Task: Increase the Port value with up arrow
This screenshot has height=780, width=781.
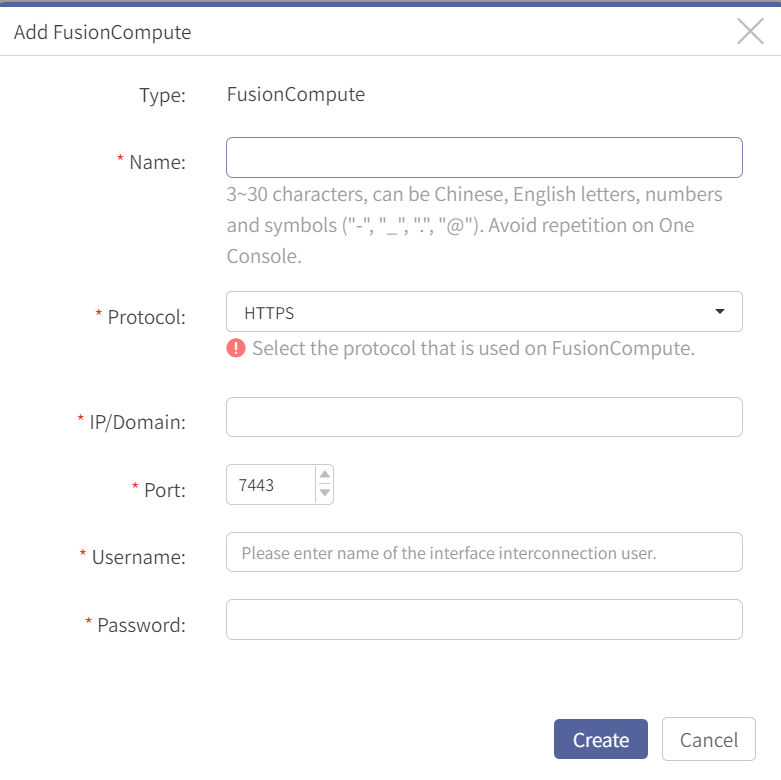Action: coord(325,474)
